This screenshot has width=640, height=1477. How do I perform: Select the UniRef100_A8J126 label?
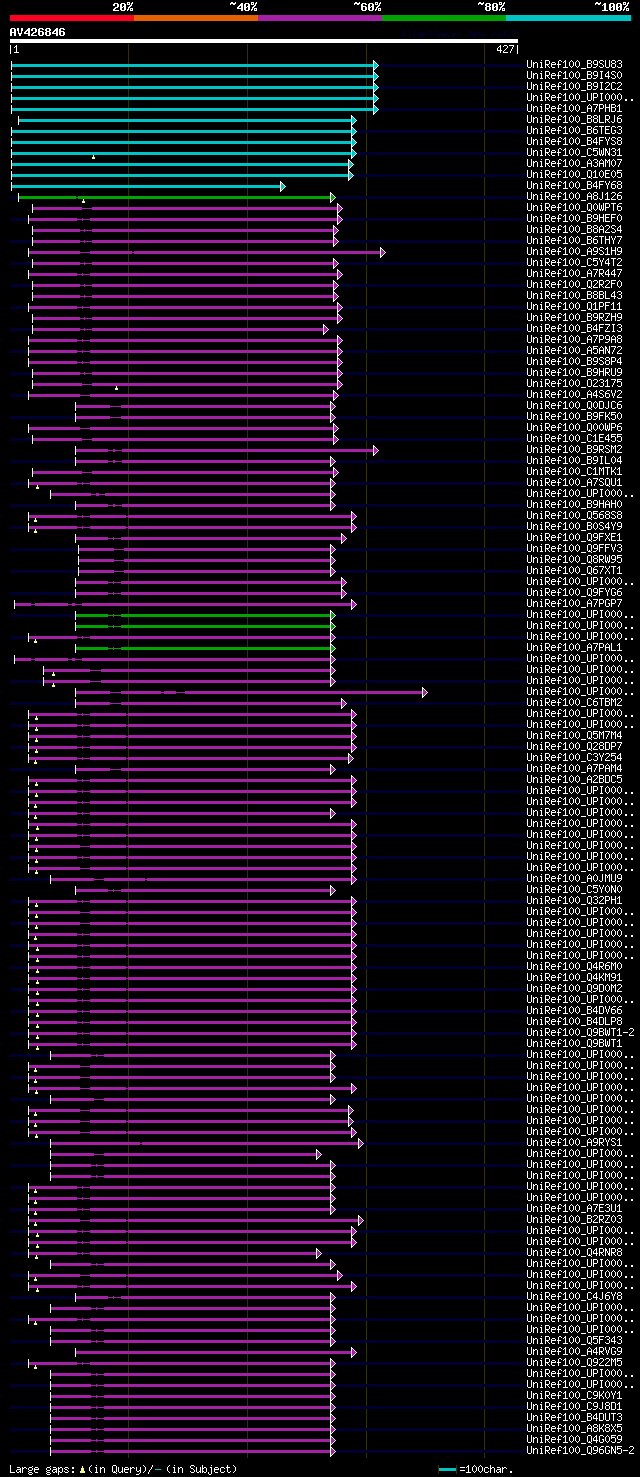pos(574,197)
